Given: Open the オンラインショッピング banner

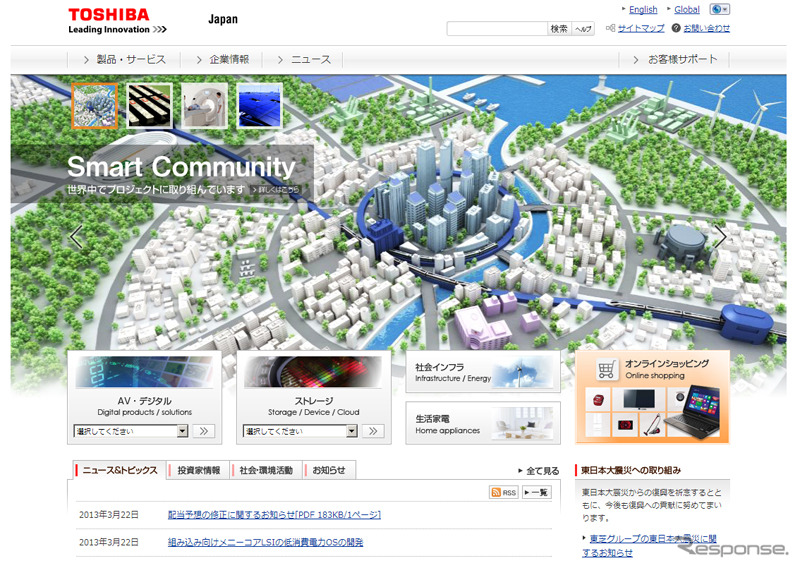Looking at the screenshot, I should pyautogui.click(x=652, y=397).
